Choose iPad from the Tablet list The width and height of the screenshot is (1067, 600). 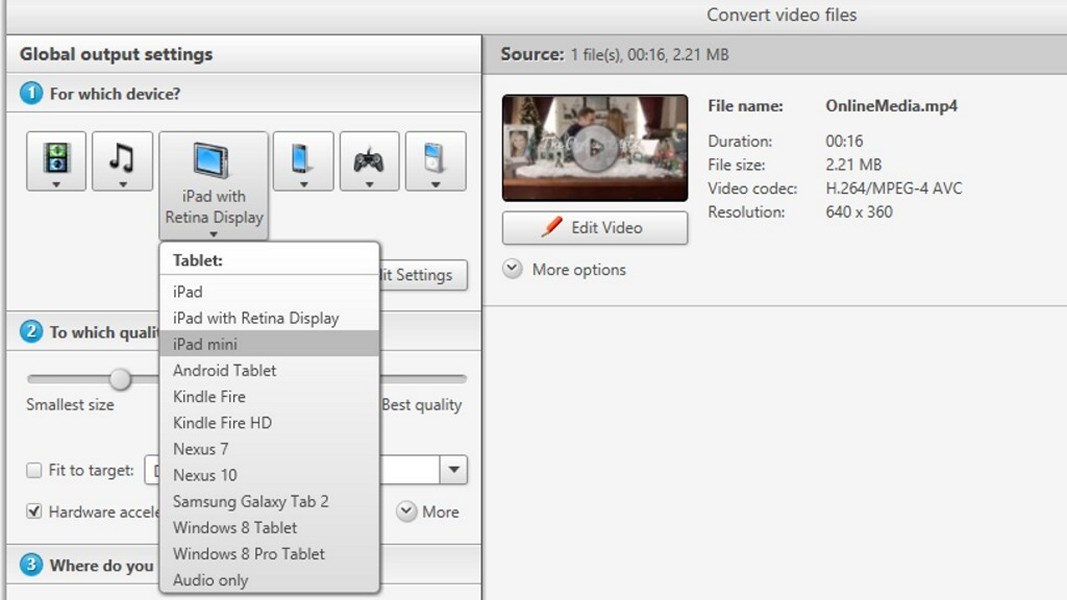point(269,292)
